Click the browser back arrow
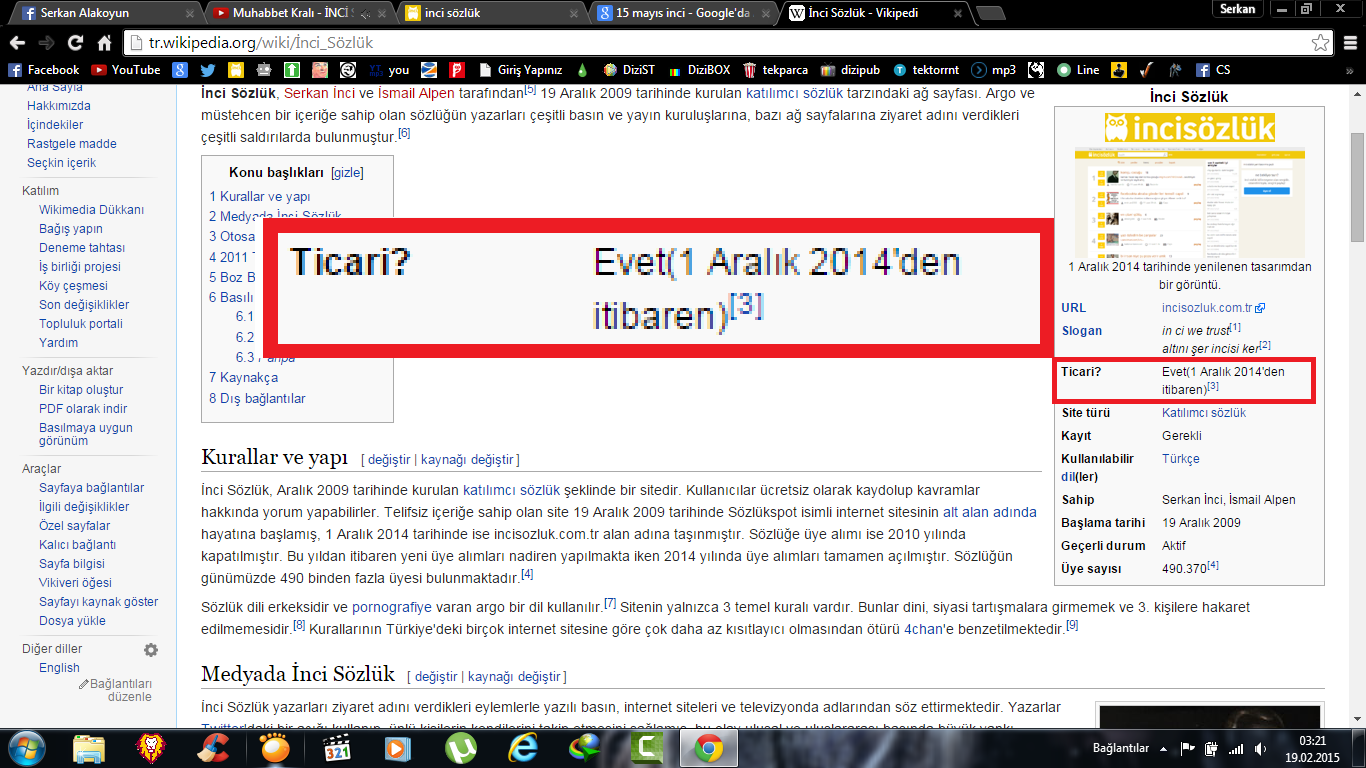1366x768 pixels. click(18, 43)
